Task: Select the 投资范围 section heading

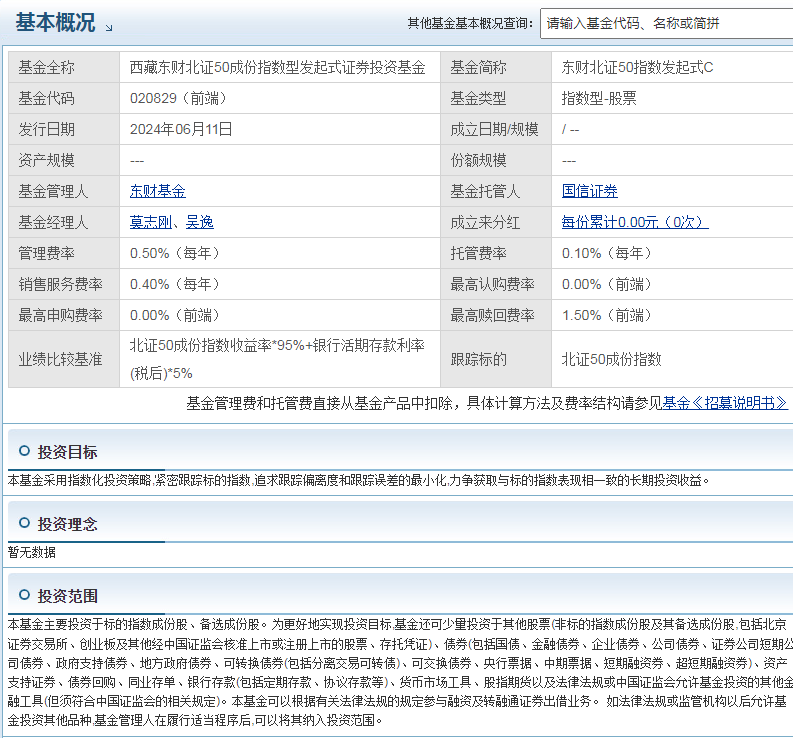Action: coord(67,596)
